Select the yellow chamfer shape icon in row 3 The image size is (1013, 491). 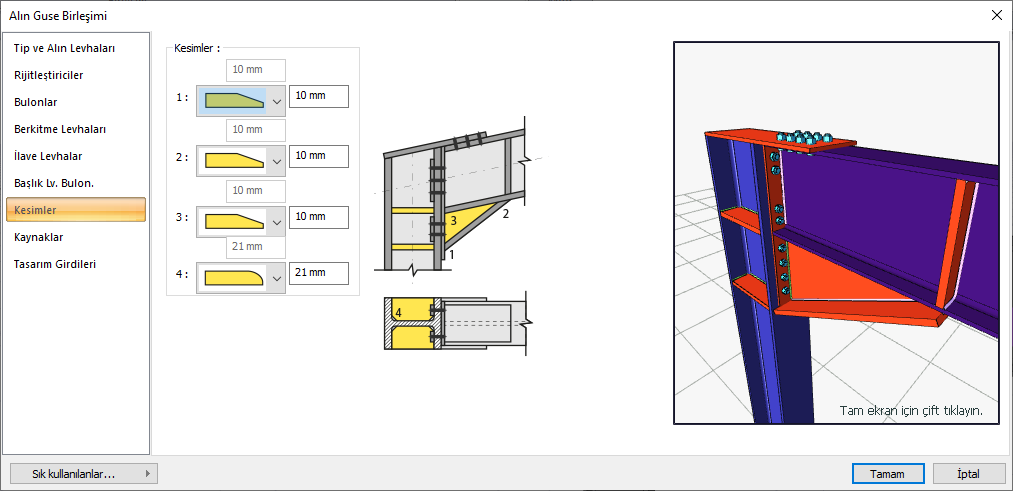(x=234, y=222)
